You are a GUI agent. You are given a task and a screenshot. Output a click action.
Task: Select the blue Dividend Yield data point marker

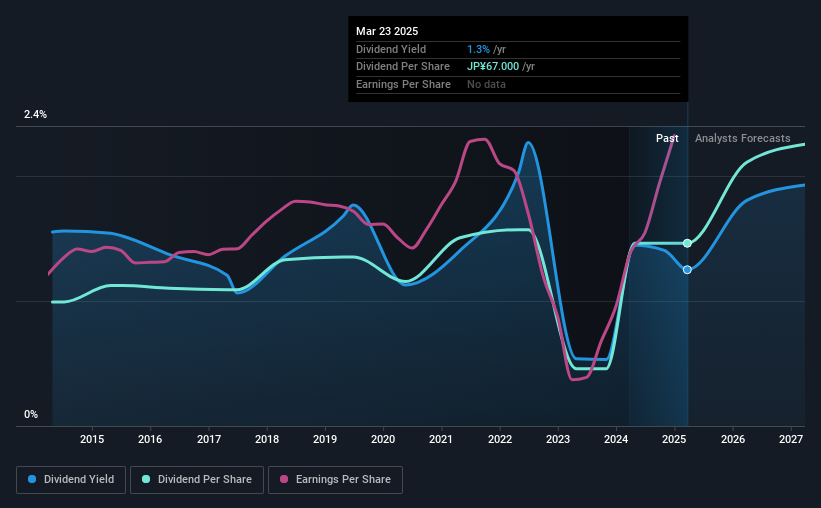[x=687, y=270]
